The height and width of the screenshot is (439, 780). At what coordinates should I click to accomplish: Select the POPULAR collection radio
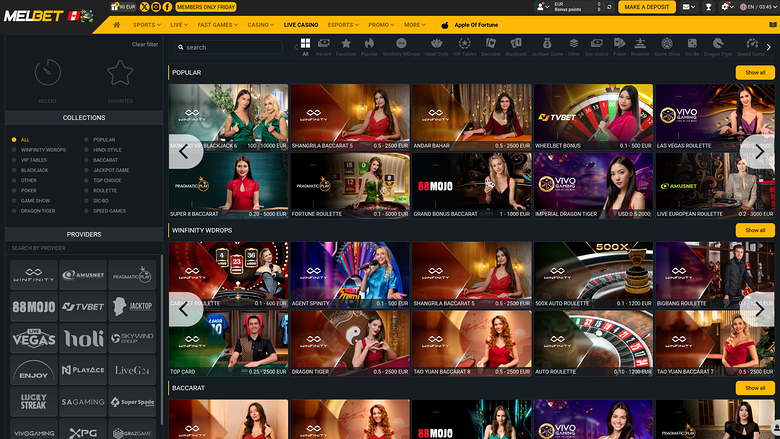87,140
